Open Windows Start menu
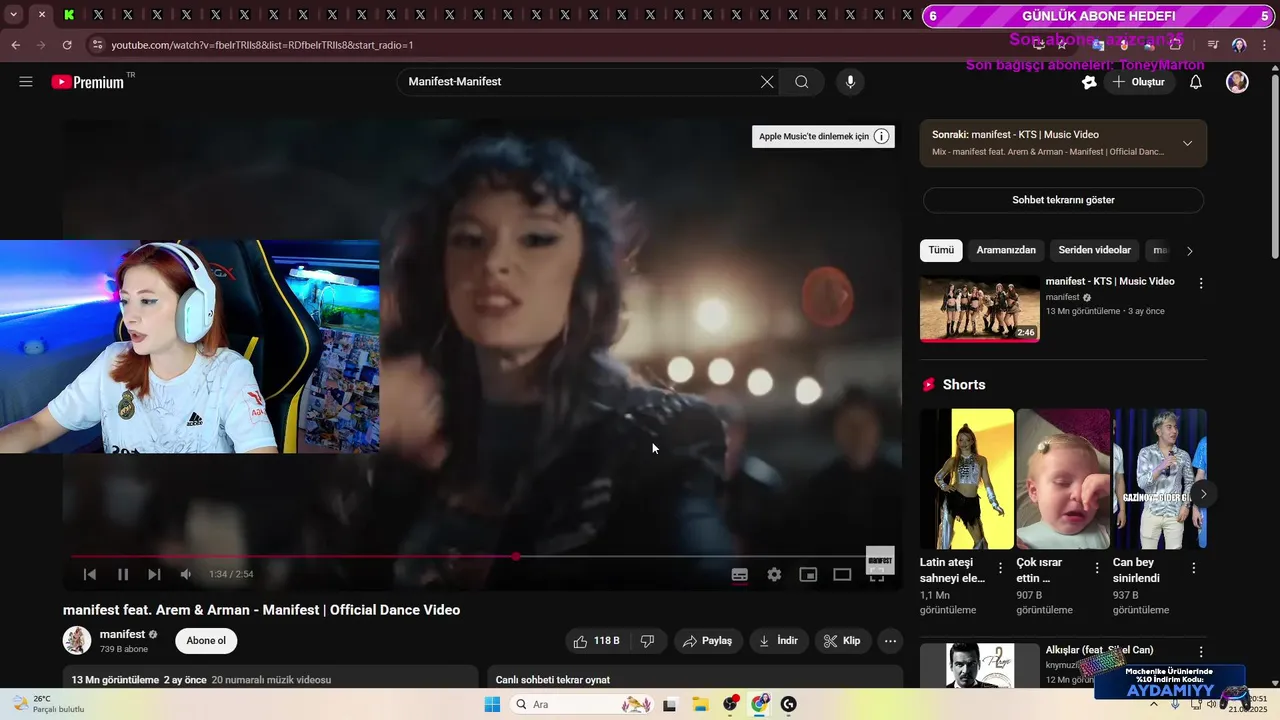 click(x=491, y=705)
